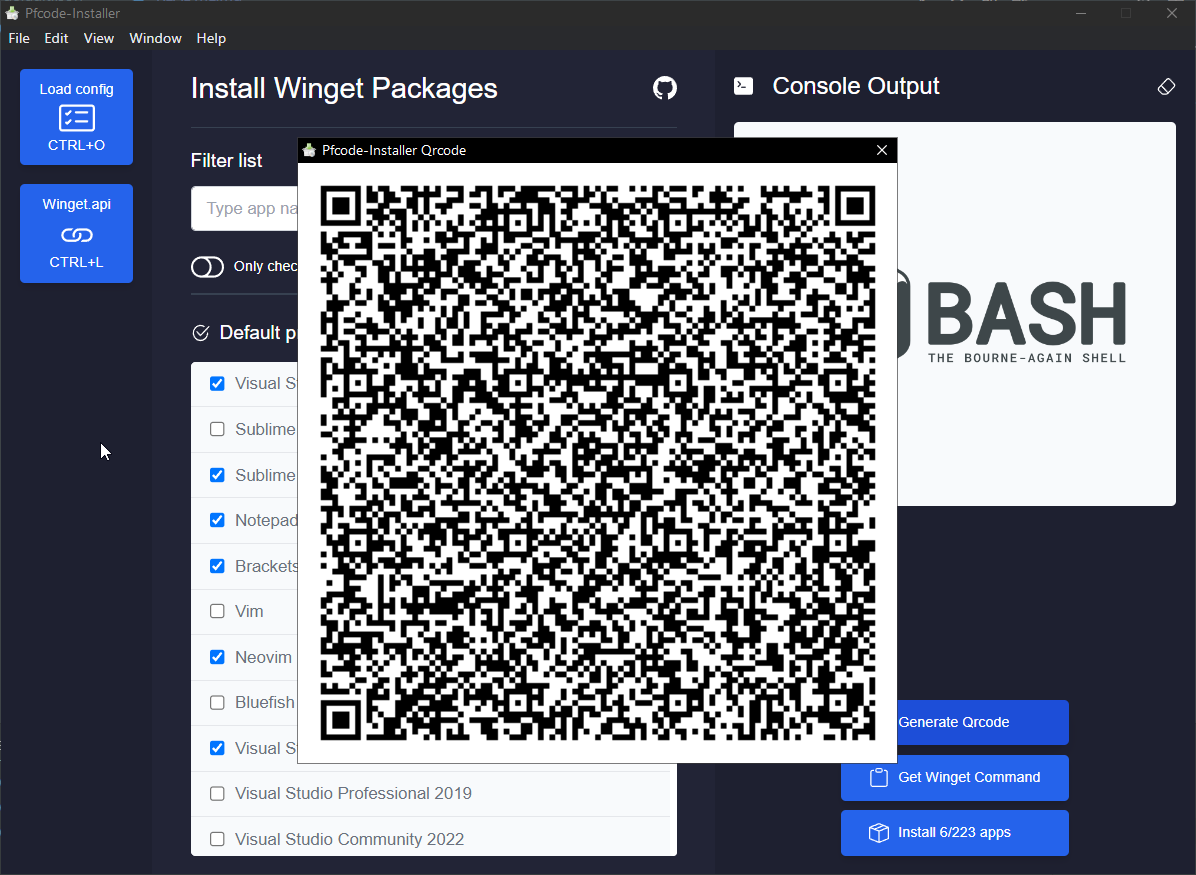Toggle the Only checked switch
1196x875 pixels.
pos(207,266)
